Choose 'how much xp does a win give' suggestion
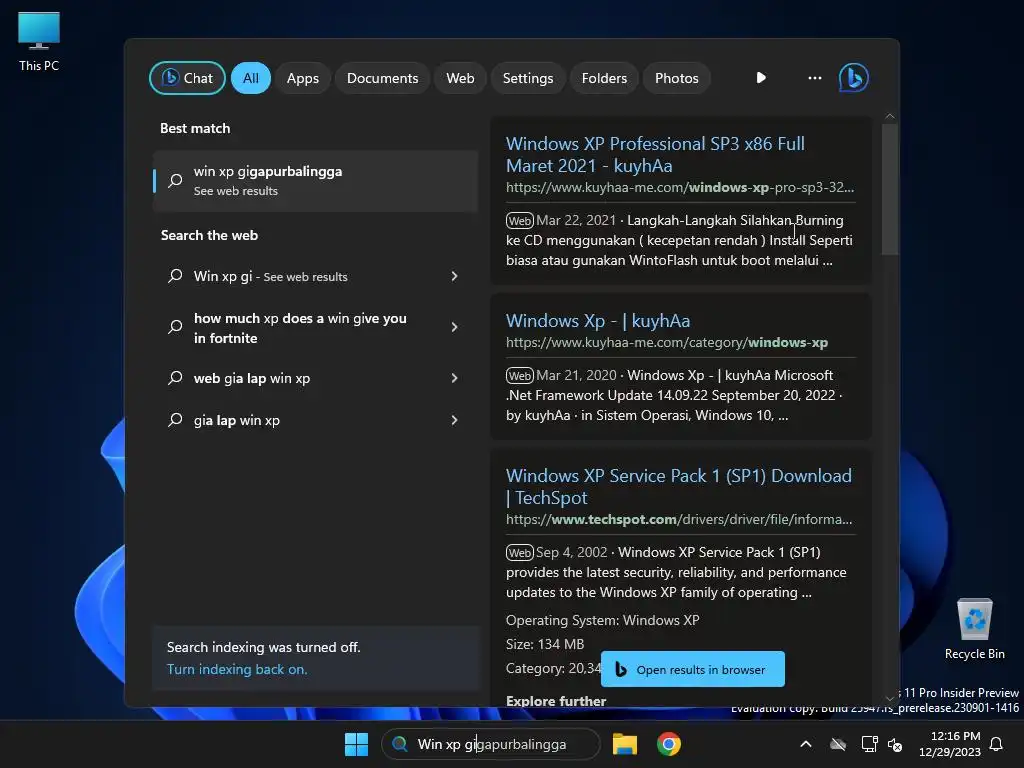1024x768 pixels. (315, 328)
